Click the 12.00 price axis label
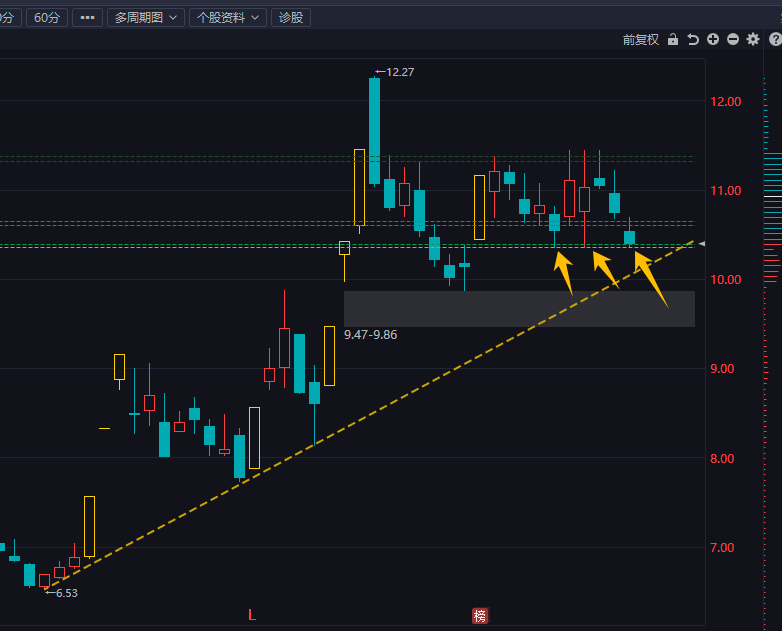Viewport: 782px width, 631px height. pyautogui.click(x=726, y=102)
